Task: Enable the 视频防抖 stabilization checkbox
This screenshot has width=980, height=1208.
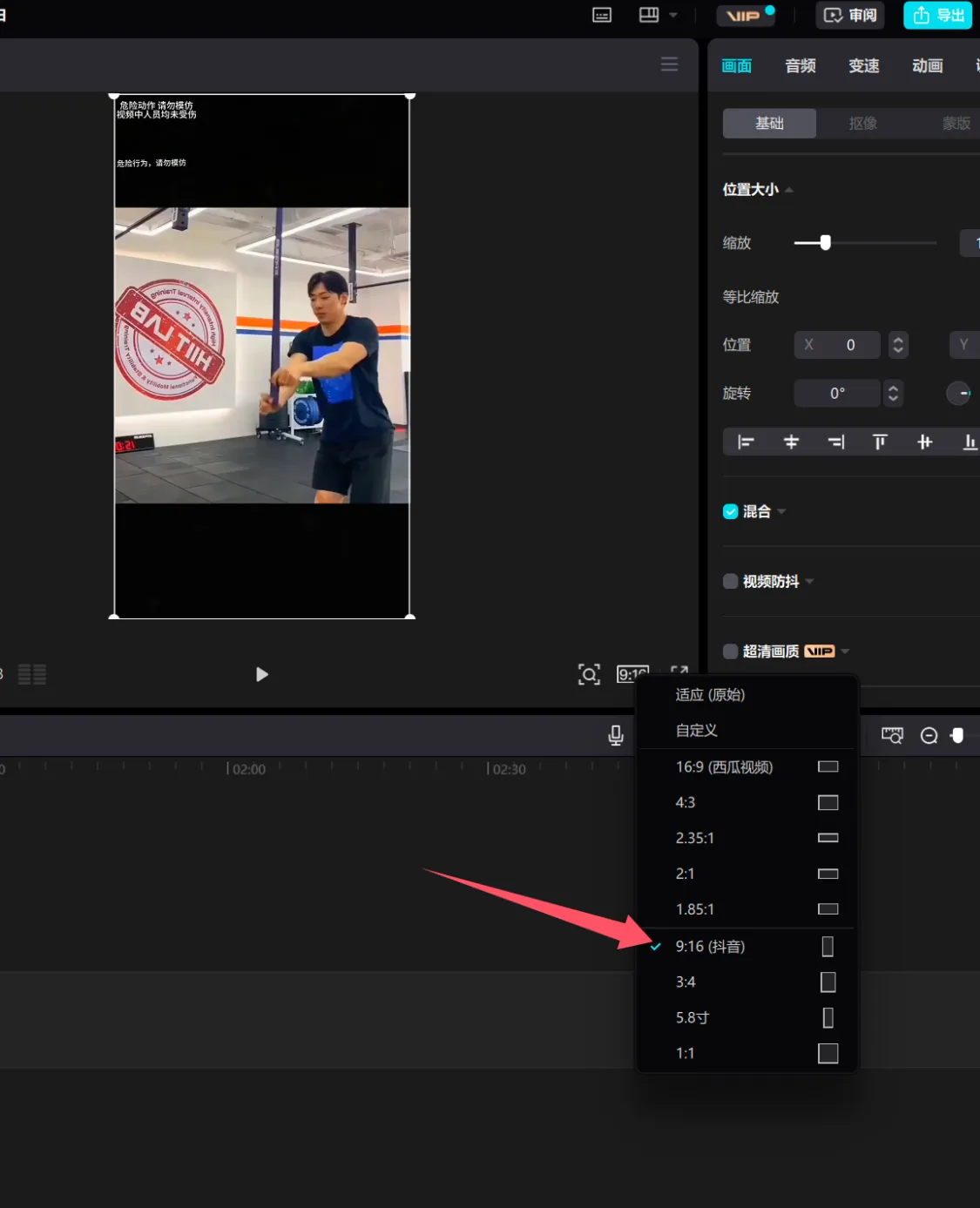Action: [x=731, y=582]
